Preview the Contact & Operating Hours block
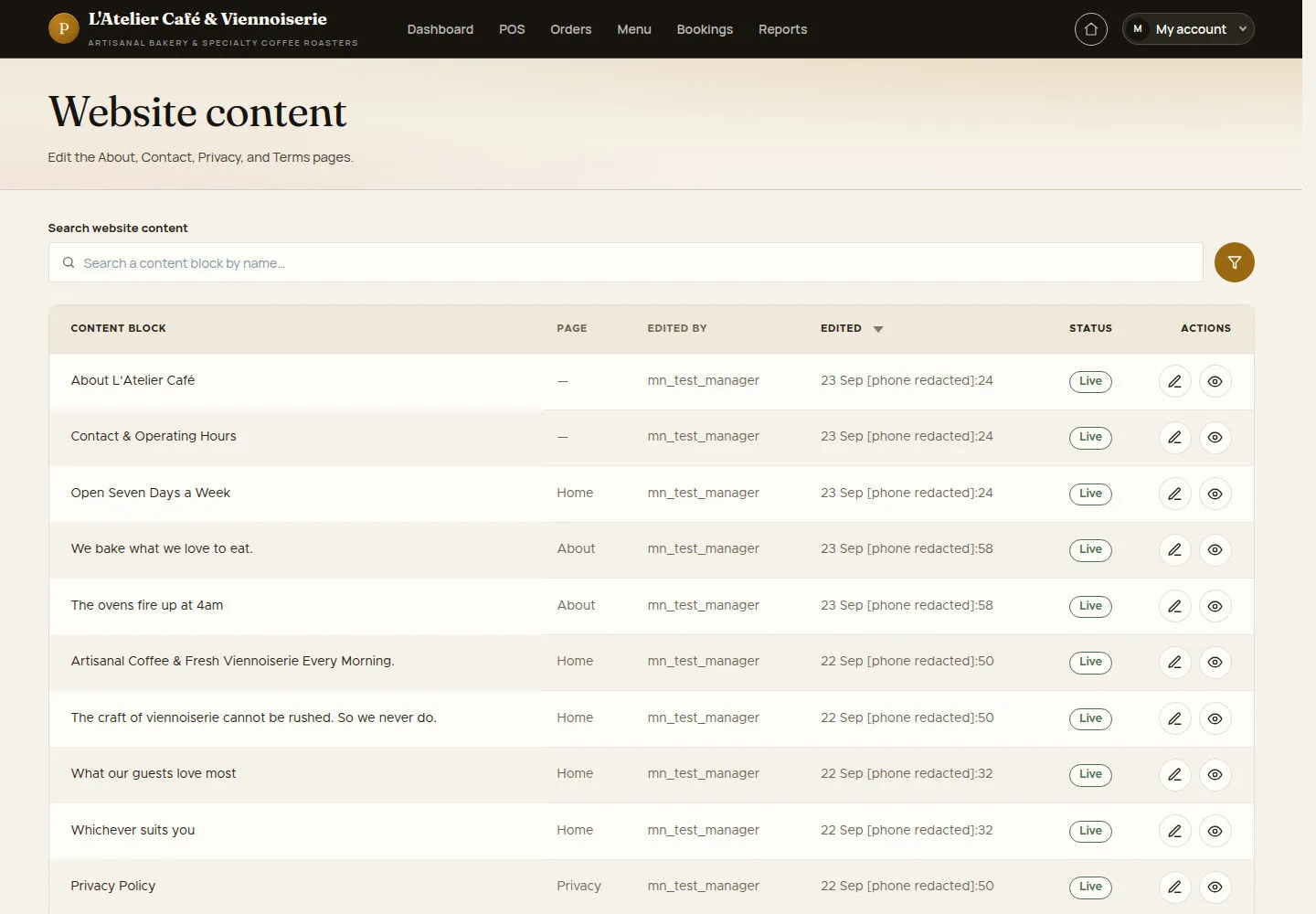The image size is (1316, 914). pyautogui.click(x=1215, y=438)
